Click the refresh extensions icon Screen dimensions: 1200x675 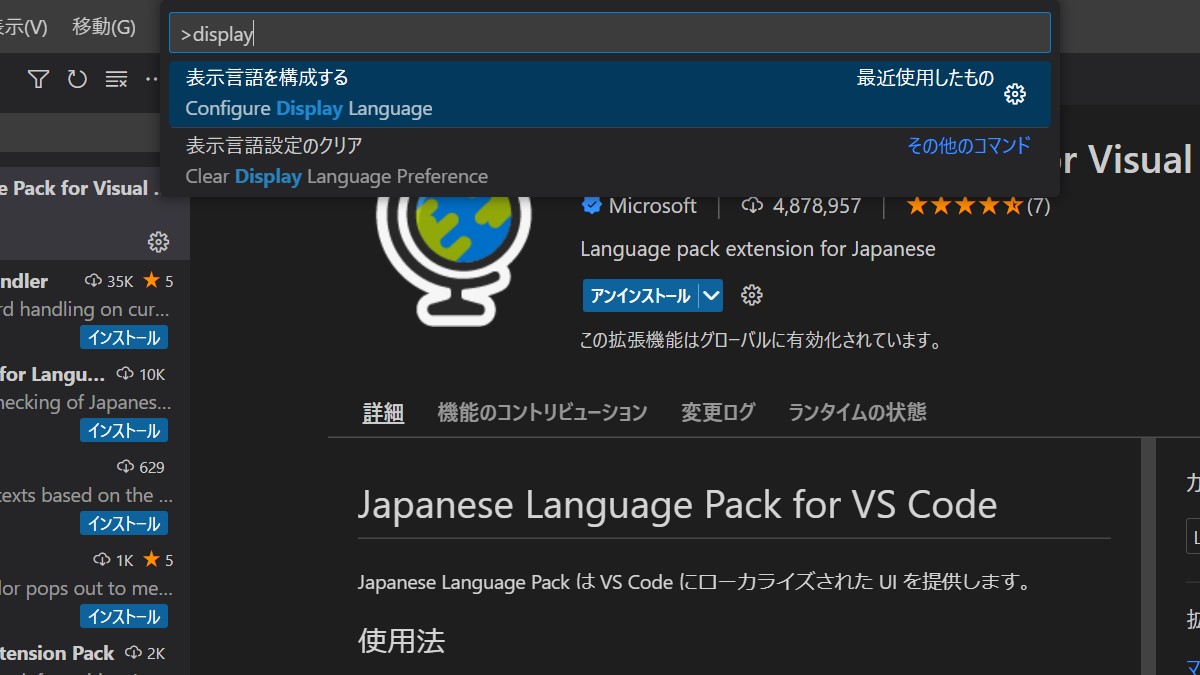click(x=77, y=79)
